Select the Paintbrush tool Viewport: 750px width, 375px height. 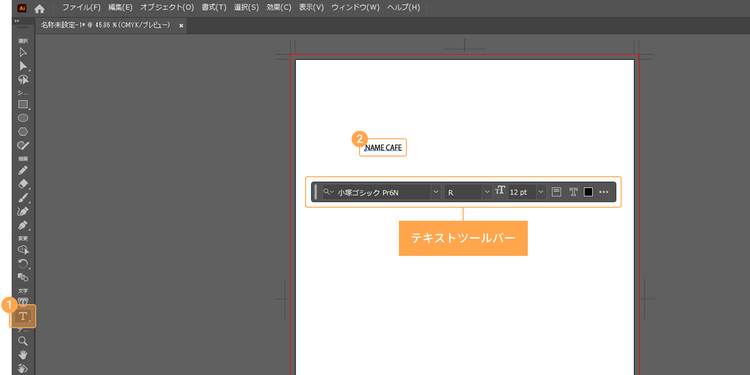[x=23, y=197]
